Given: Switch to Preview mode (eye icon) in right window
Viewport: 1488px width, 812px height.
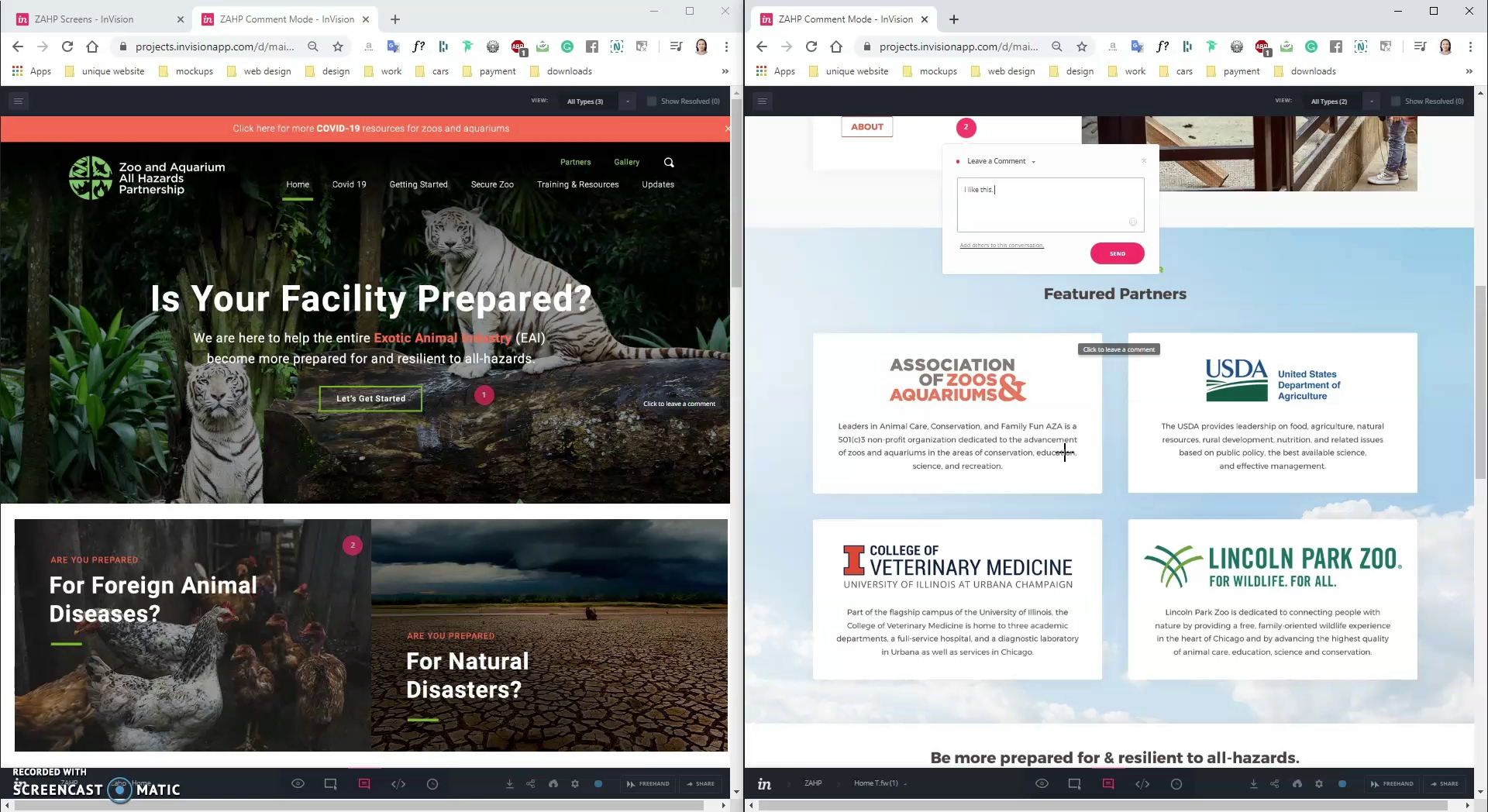Looking at the screenshot, I should tap(1042, 784).
